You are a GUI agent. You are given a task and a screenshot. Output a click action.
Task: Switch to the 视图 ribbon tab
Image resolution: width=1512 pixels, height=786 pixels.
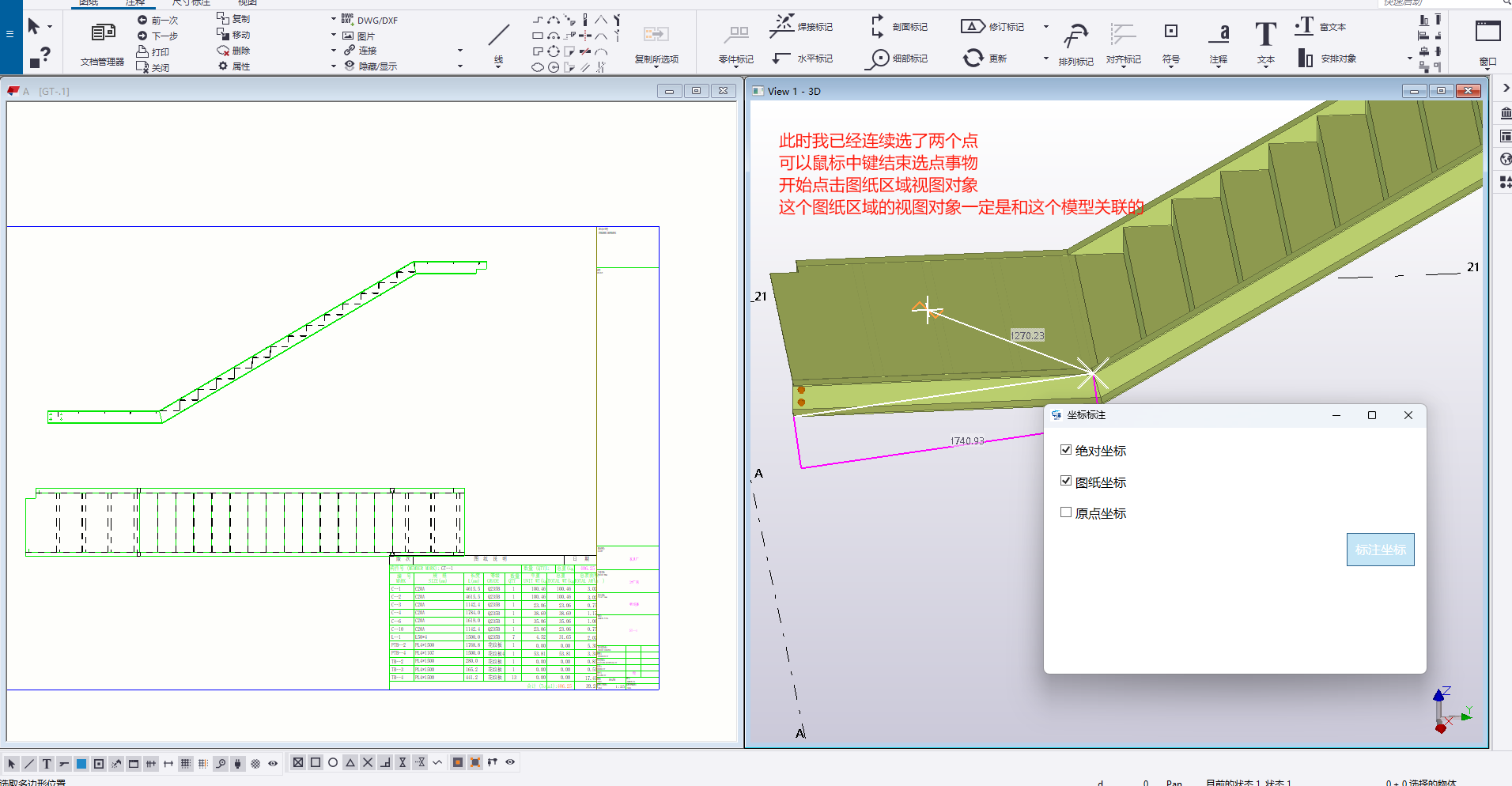[x=248, y=2]
